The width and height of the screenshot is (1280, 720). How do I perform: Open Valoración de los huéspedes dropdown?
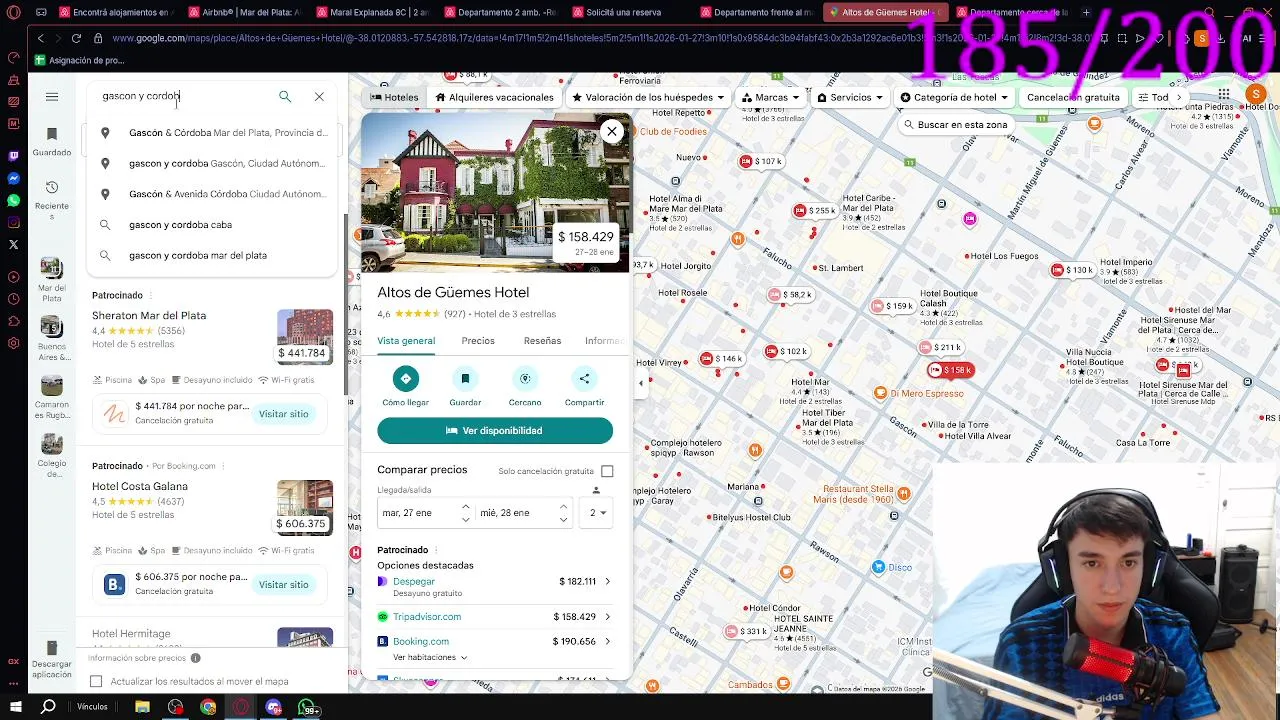click(x=648, y=98)
